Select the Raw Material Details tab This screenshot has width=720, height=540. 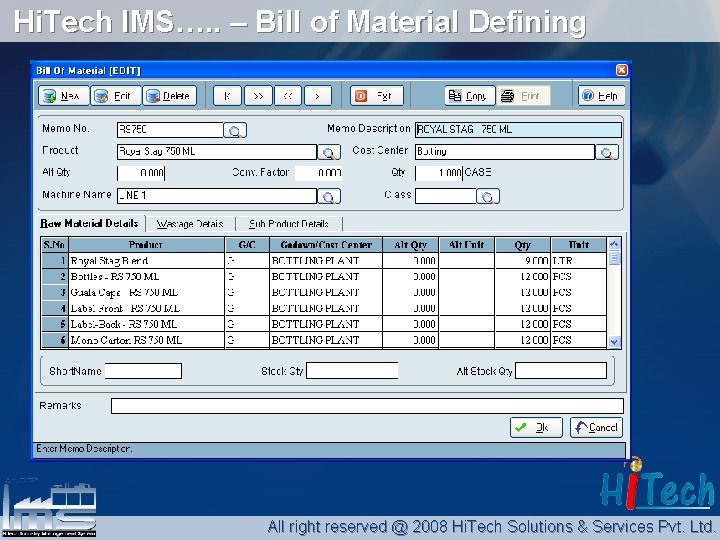coord(90,224)
